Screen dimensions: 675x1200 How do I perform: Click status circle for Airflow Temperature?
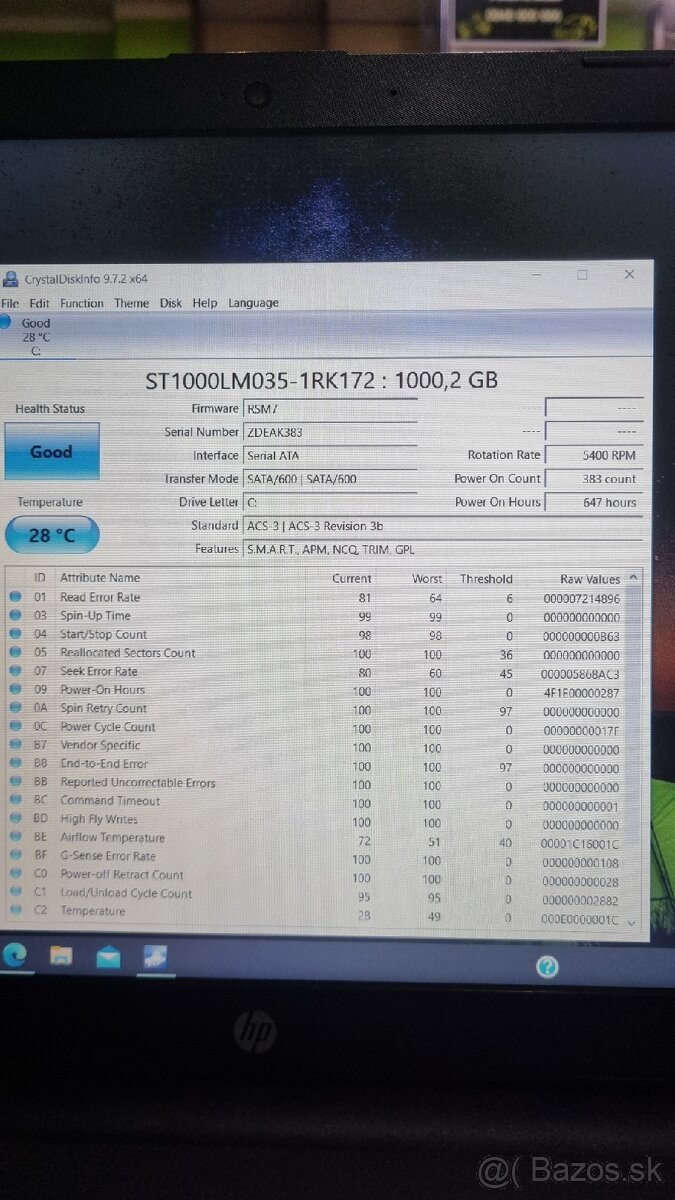pos(15,838)
